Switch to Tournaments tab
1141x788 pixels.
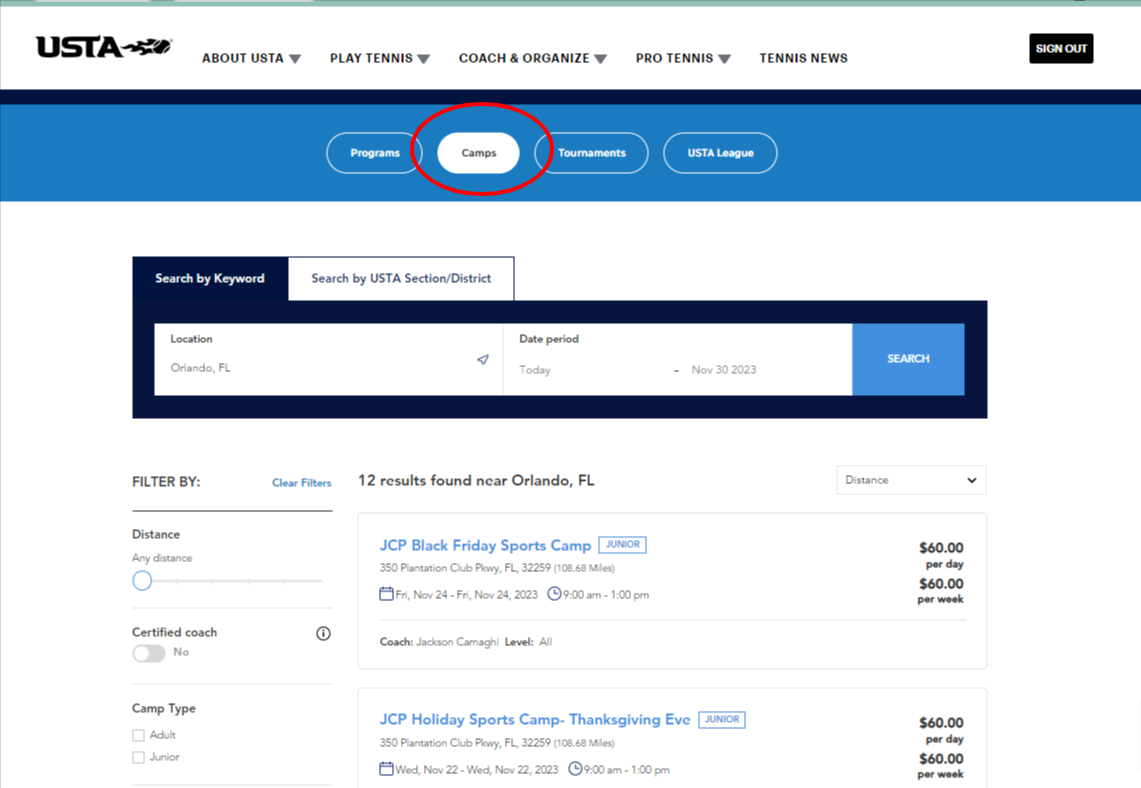pos(592,153)
